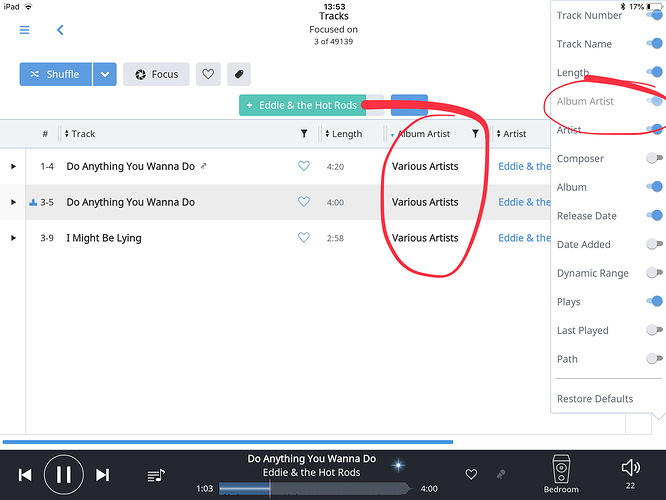Enable the Path column switch
This screenshot has height=500, width=666.
655,359
